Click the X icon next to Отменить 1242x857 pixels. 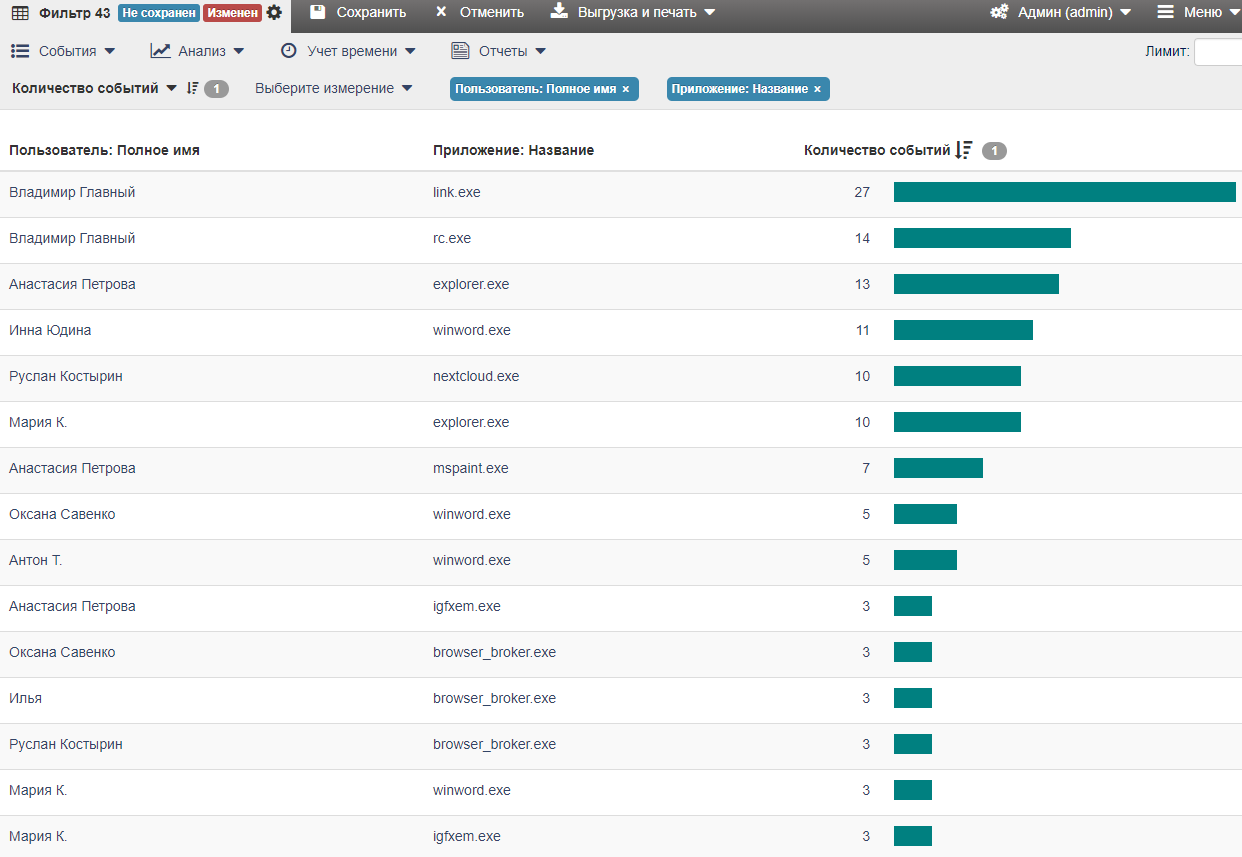(441, 12)
